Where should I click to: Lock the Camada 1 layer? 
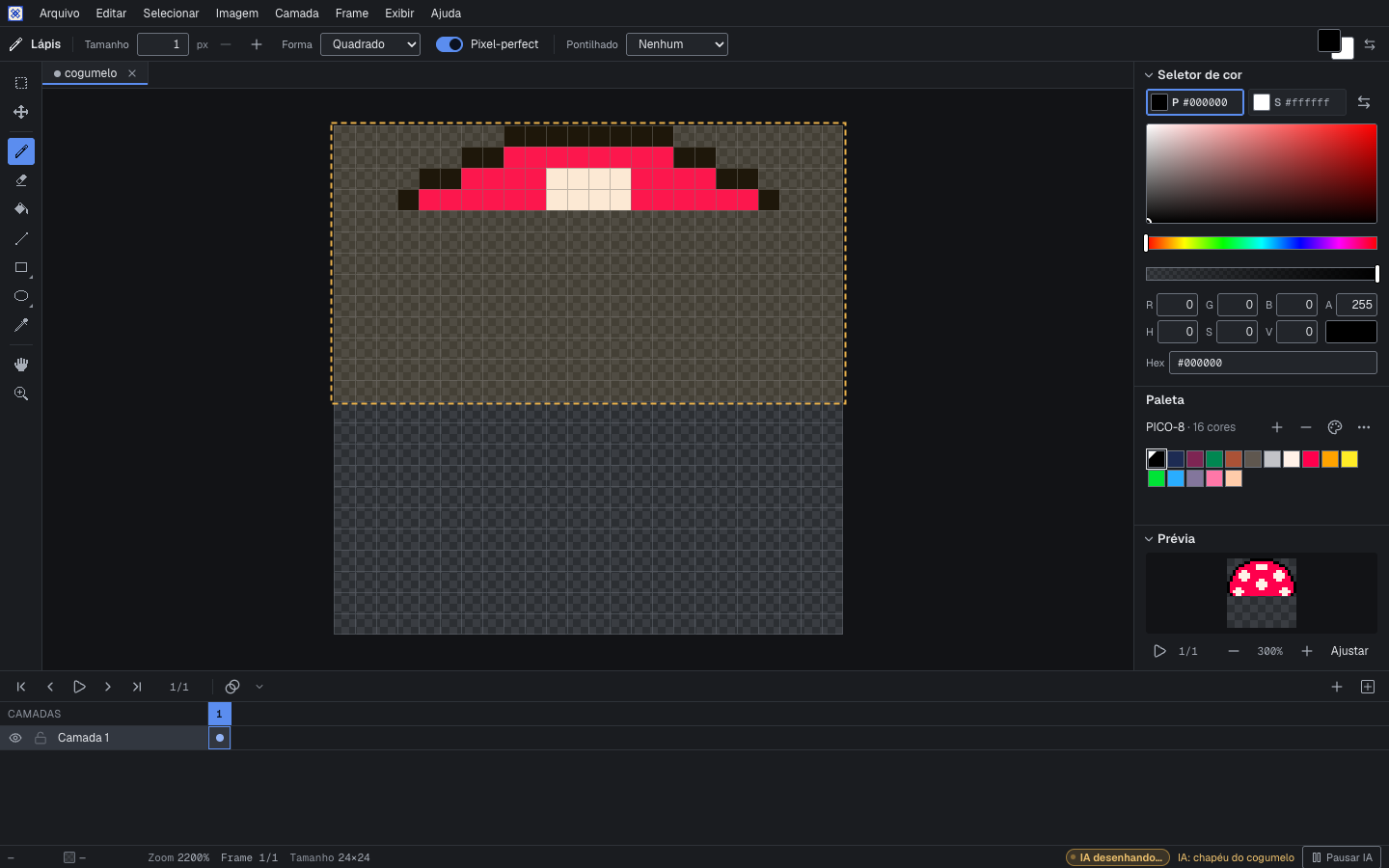tap(41, 738)
